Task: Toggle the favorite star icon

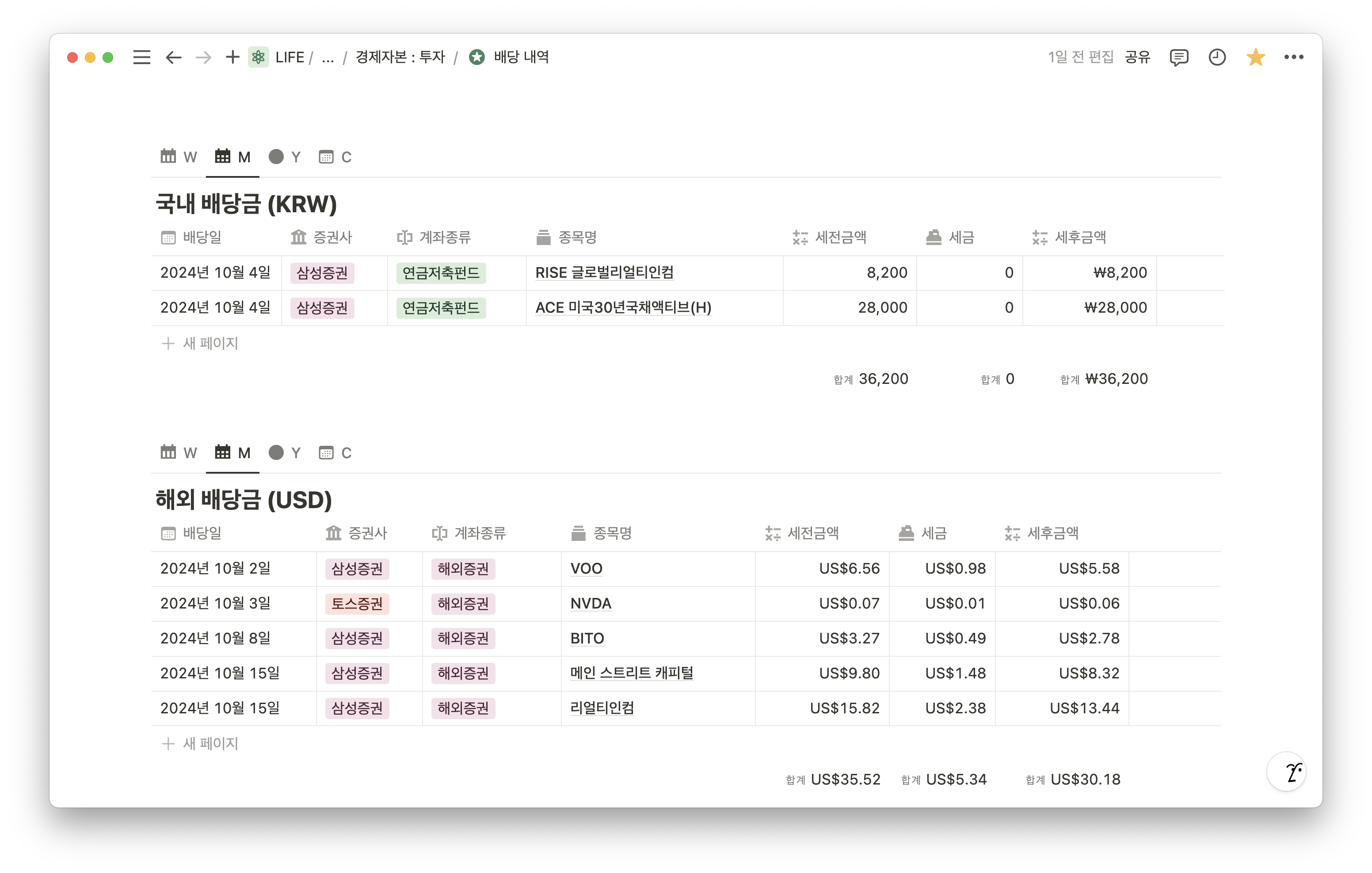Action: (x=1255, y=57)
